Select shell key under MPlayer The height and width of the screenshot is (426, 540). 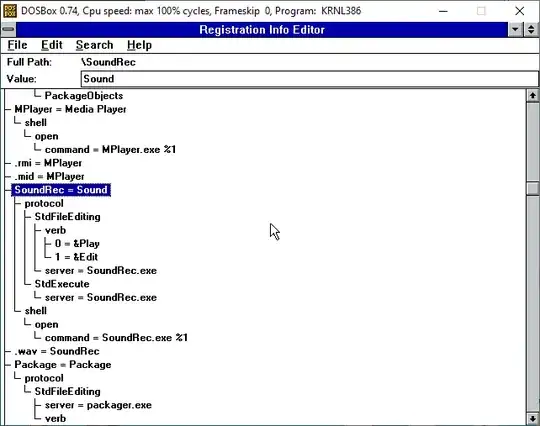pos(35,123)
